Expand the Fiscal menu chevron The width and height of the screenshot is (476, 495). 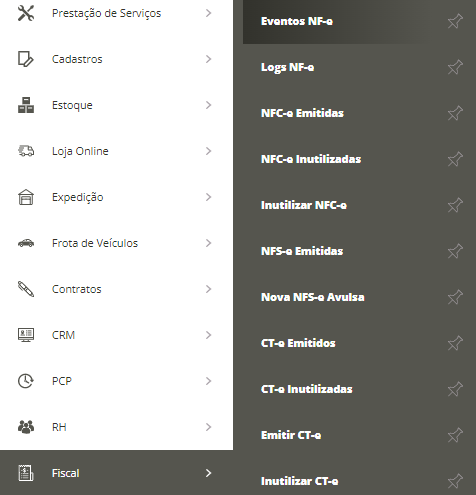click(x=208, y=473)
